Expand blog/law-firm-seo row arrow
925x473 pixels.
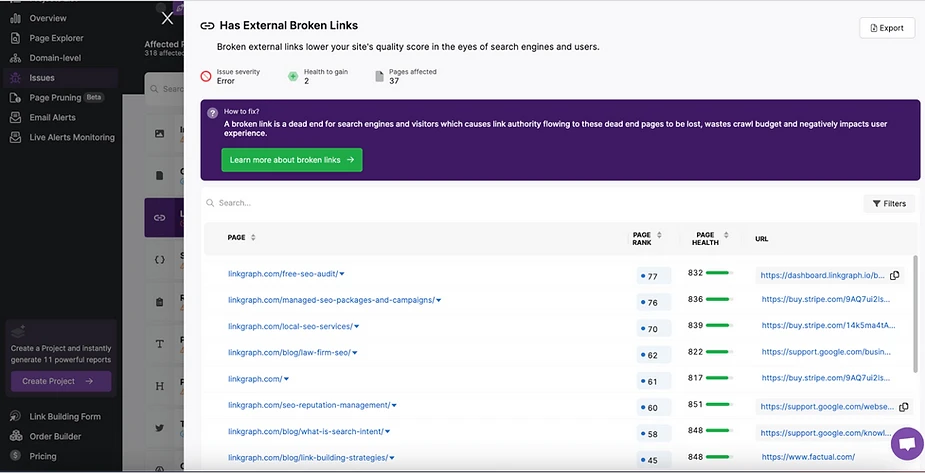click(355, 353)
